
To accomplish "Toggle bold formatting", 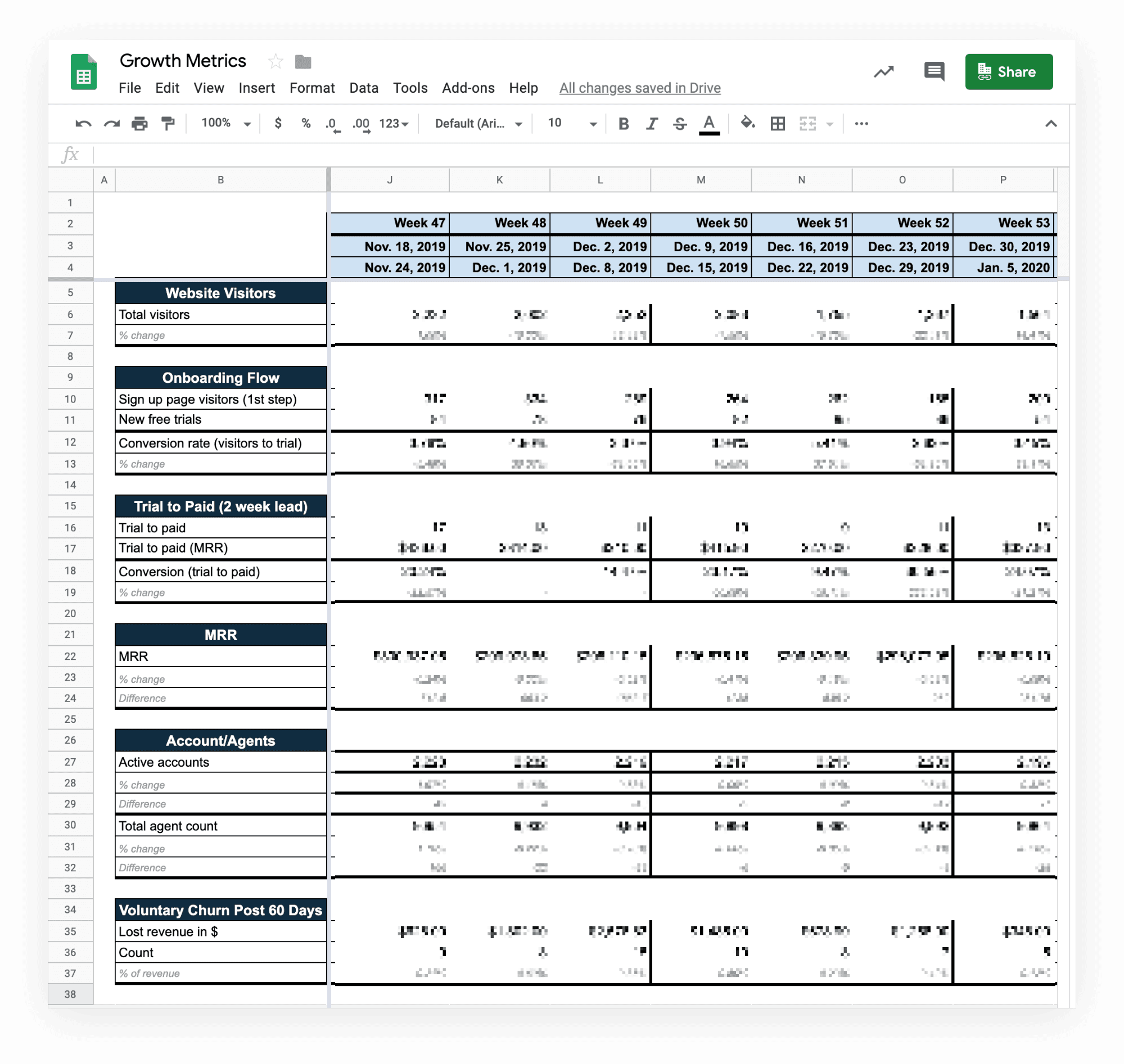I will (x=624, y=124).
